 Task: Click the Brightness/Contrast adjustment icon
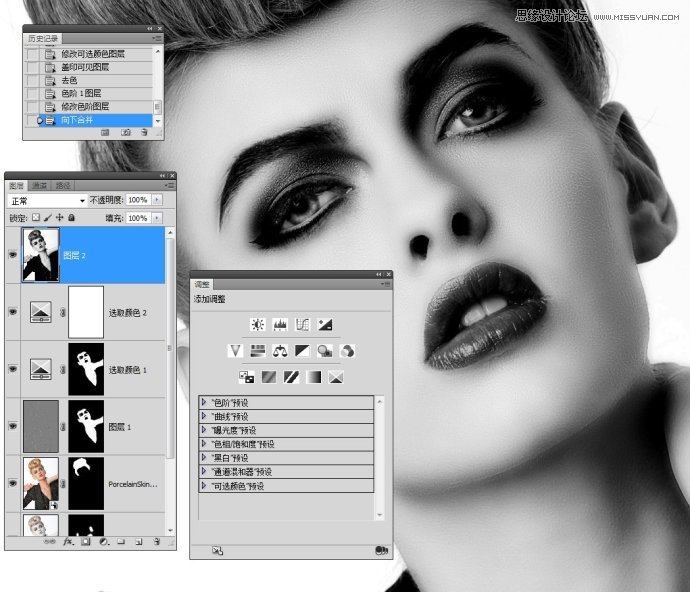point(257,325)
